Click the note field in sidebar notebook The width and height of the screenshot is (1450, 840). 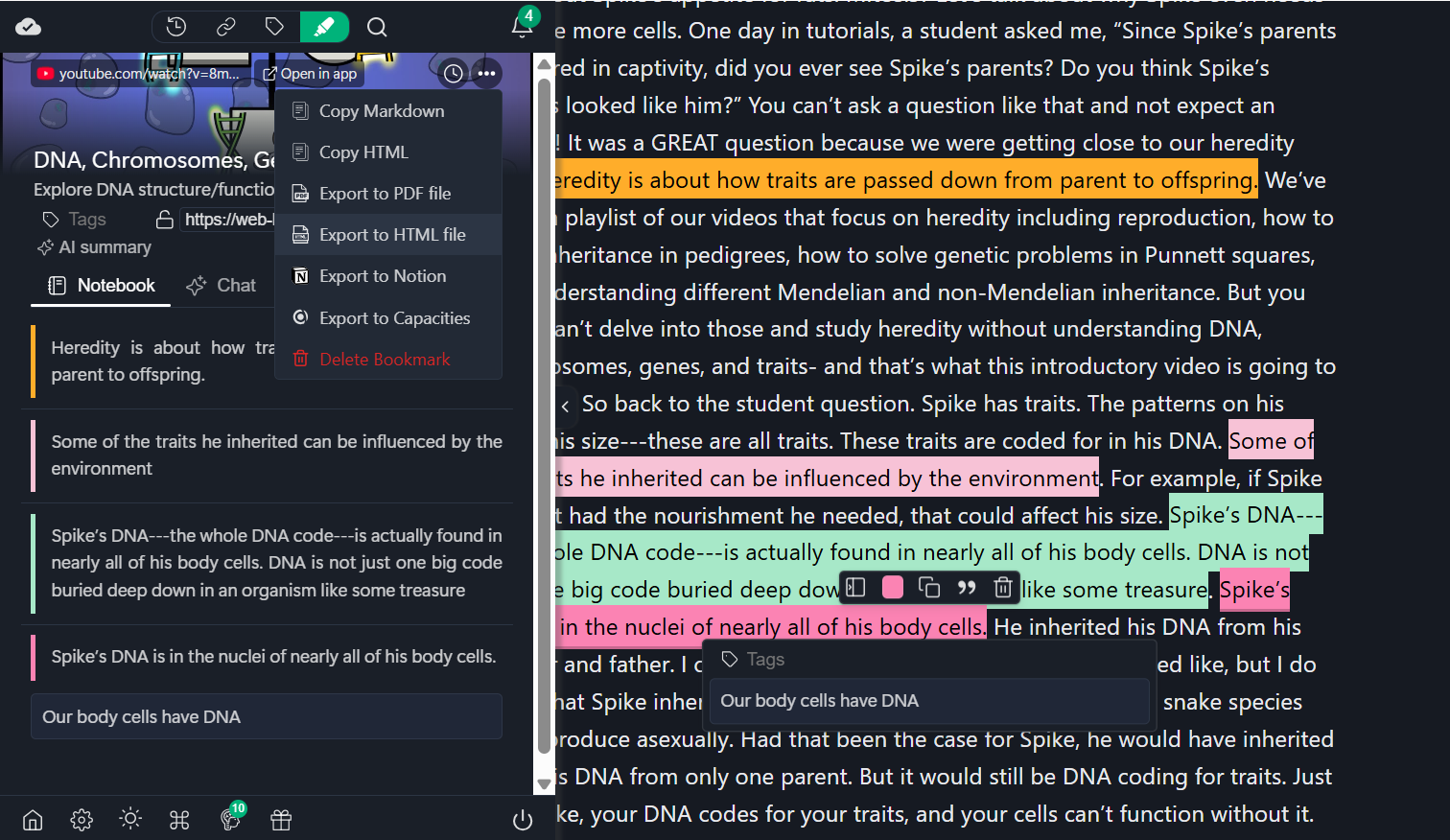coord(267,716)
